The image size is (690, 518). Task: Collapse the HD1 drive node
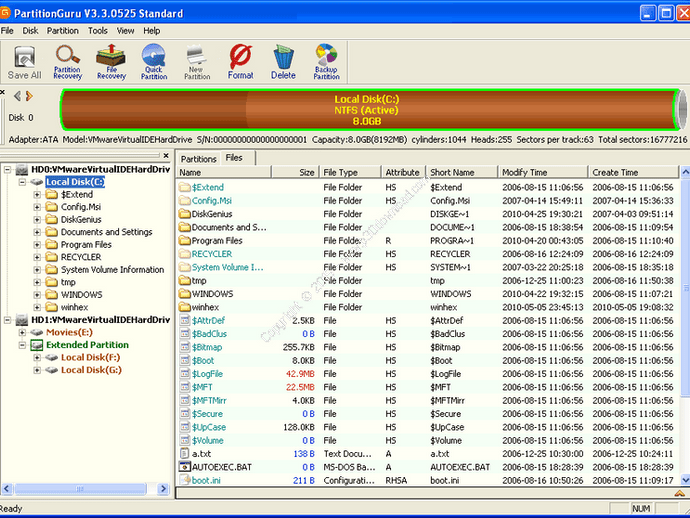pyautogui.click(x=7, y=320)
